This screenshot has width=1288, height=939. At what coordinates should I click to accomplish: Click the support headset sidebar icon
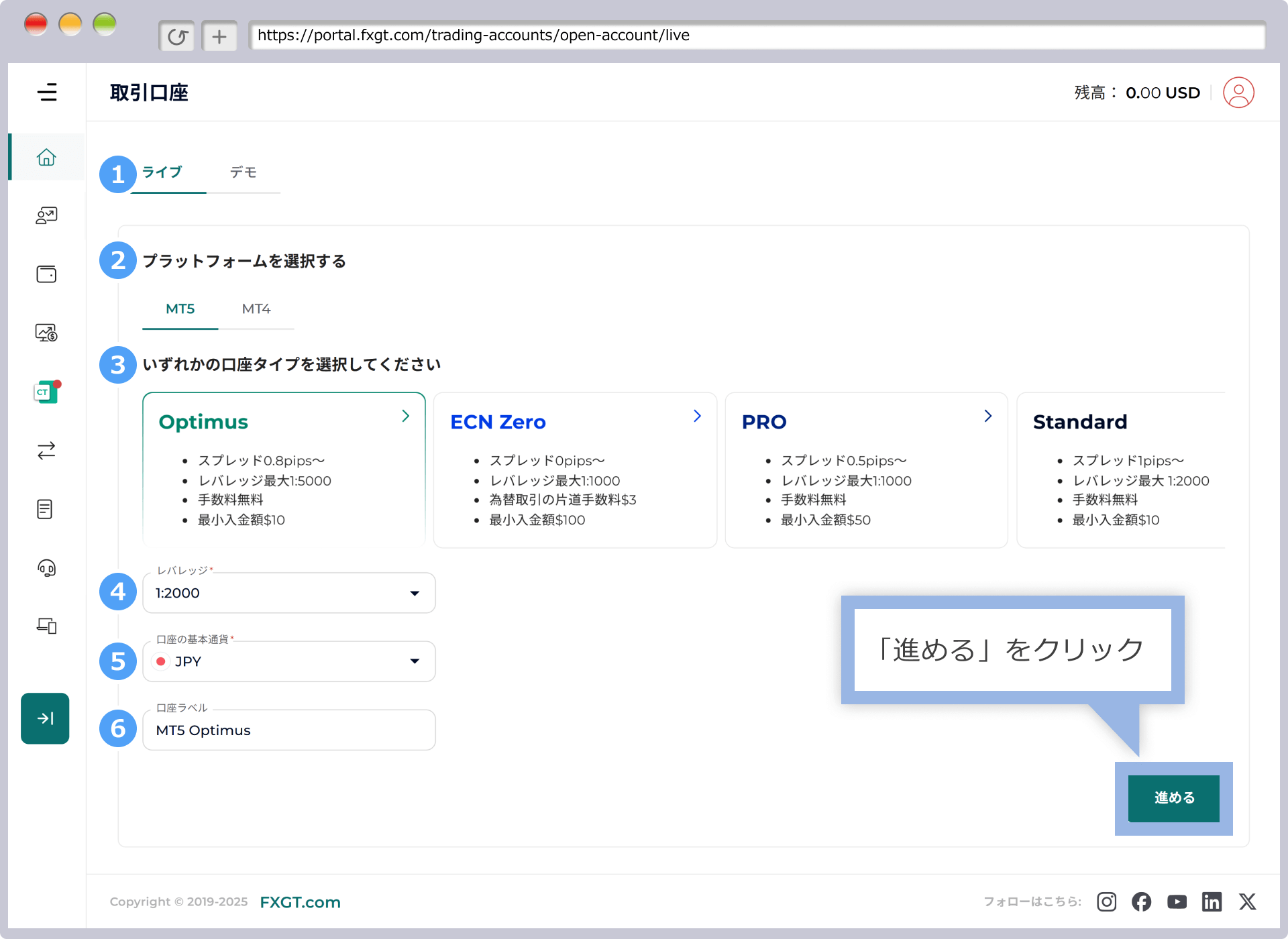click(x=46, y=568)
